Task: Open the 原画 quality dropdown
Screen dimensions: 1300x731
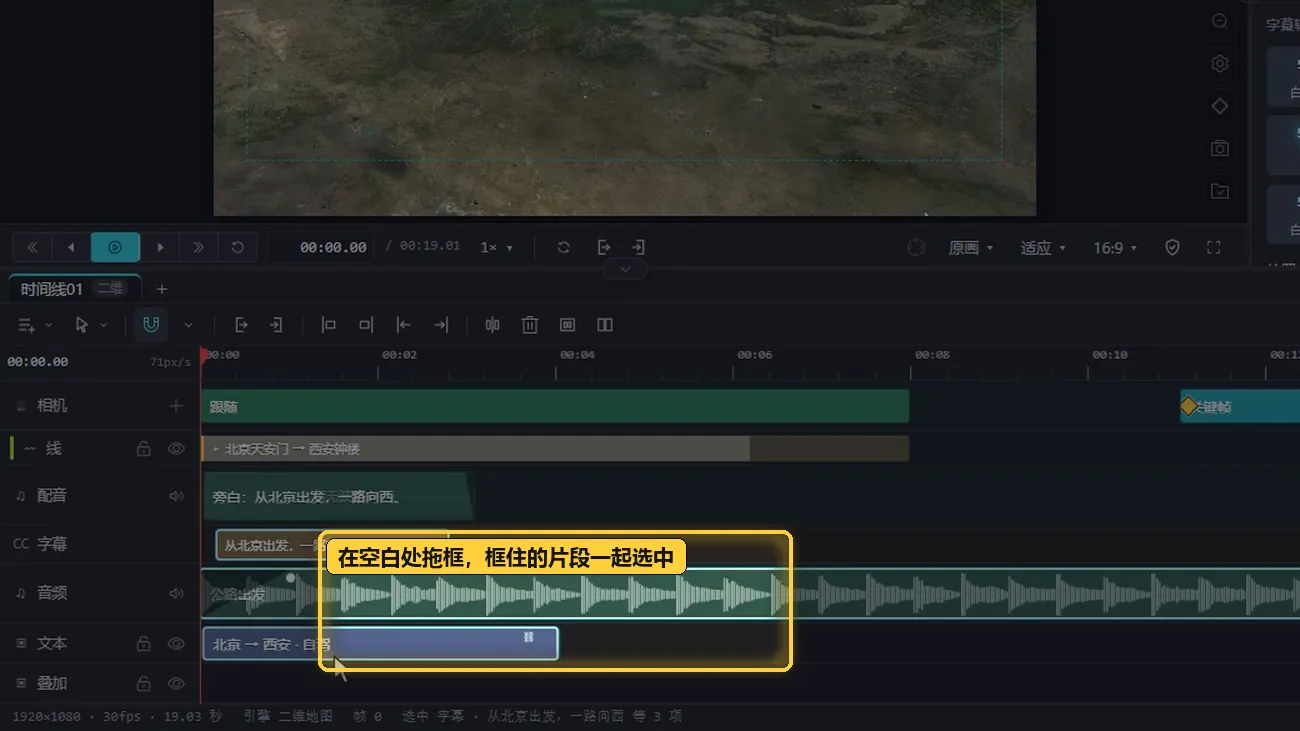Action: (x=971, y=247)
